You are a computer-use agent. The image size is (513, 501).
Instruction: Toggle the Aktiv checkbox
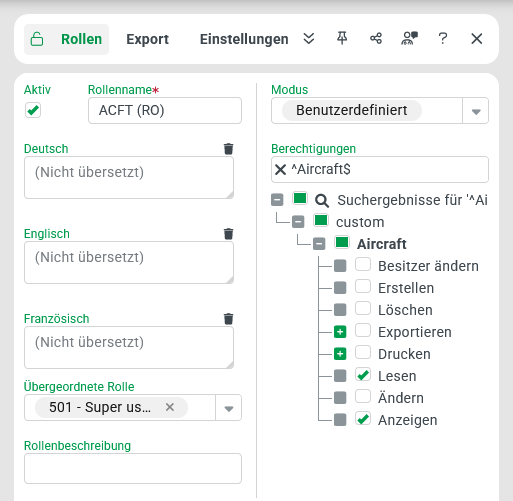pyautogui.click(x=33, y=110)
